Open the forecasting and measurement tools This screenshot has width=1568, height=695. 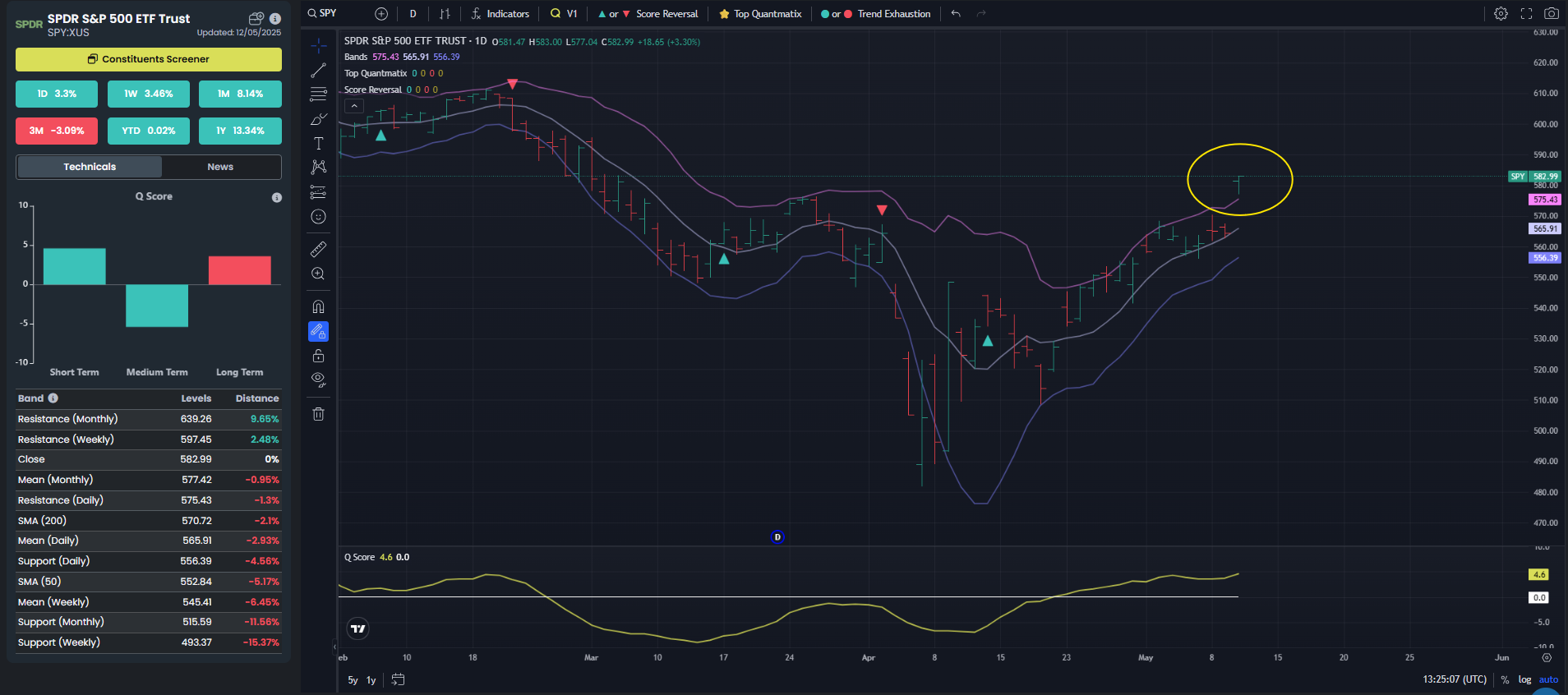point(318,192)
